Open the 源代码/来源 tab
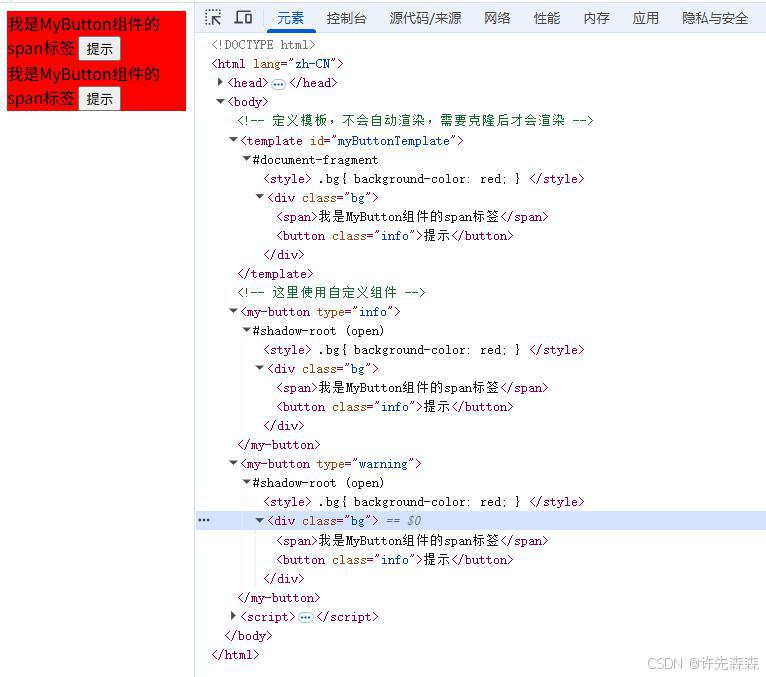The height and width of the screenshot is (677, 766). tap(425, 18)
